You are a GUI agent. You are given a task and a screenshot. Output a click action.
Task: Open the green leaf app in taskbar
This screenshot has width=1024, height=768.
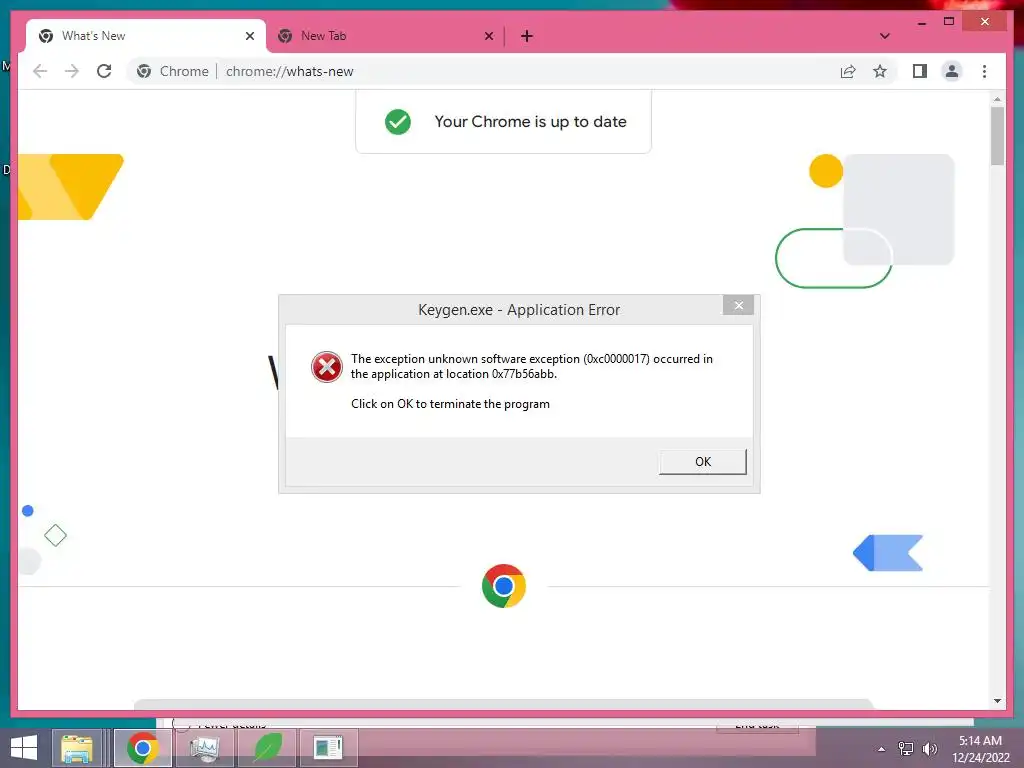[x=266, y=748]
